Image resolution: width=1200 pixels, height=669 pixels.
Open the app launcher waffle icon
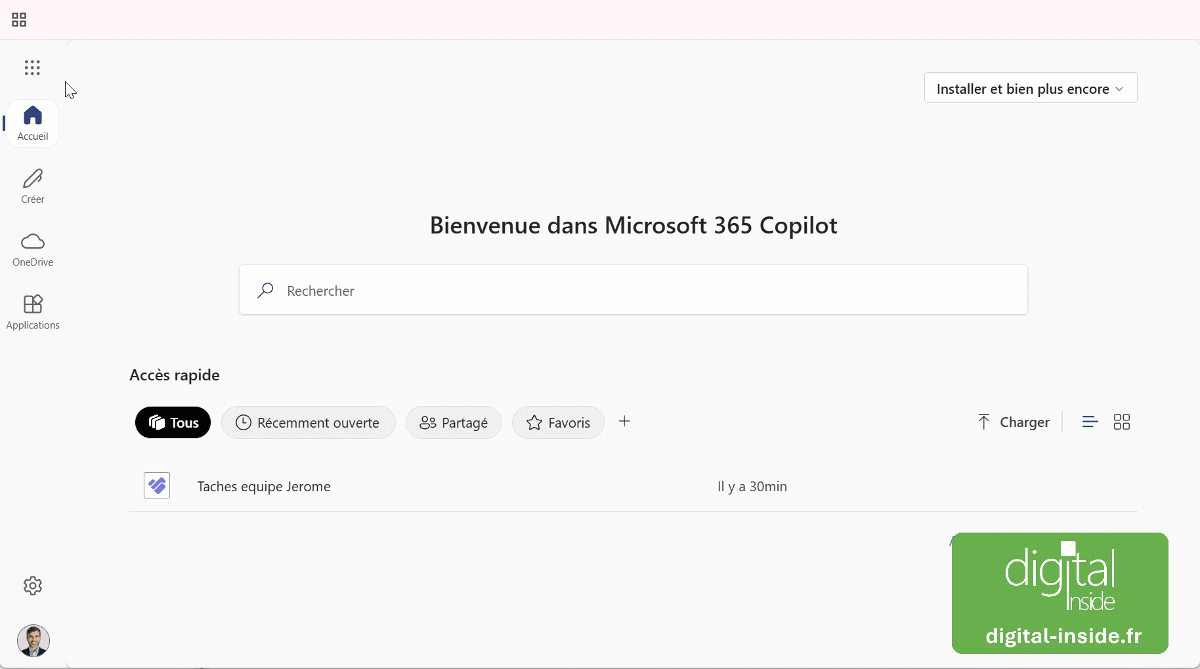32,67
